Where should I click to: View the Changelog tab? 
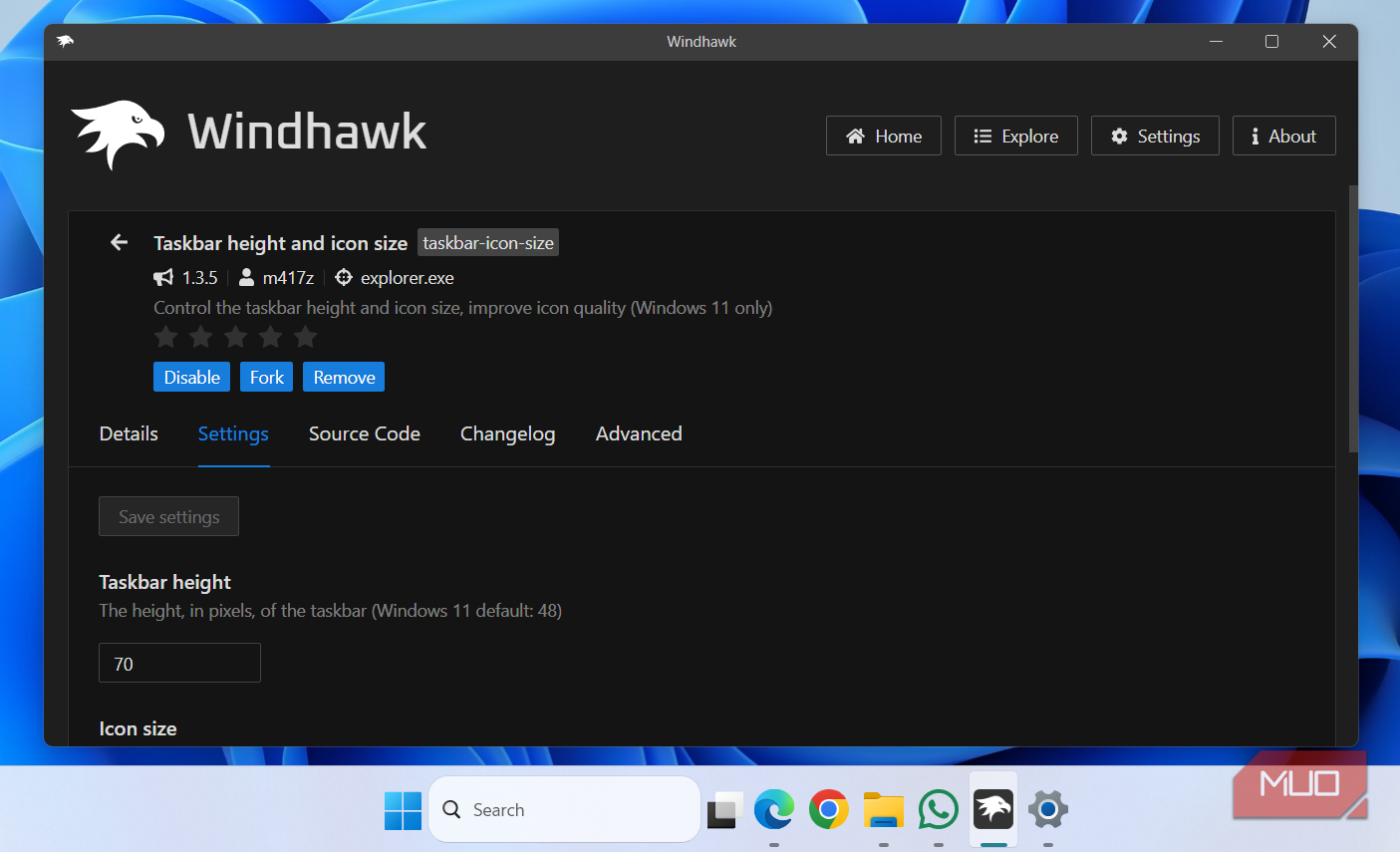(x=507, y=433)
